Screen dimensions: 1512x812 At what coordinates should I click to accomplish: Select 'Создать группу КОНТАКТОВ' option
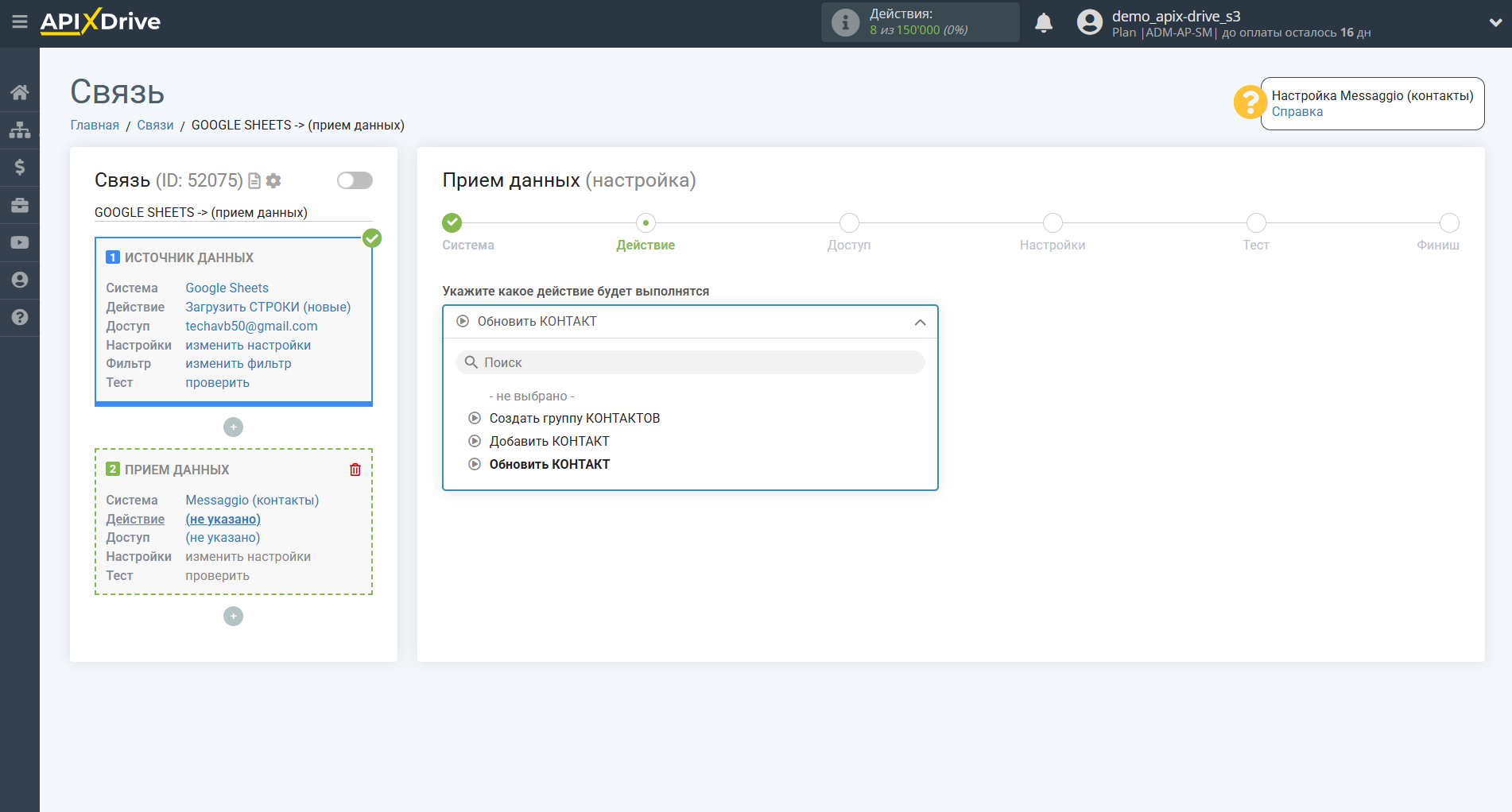[574, 418]
